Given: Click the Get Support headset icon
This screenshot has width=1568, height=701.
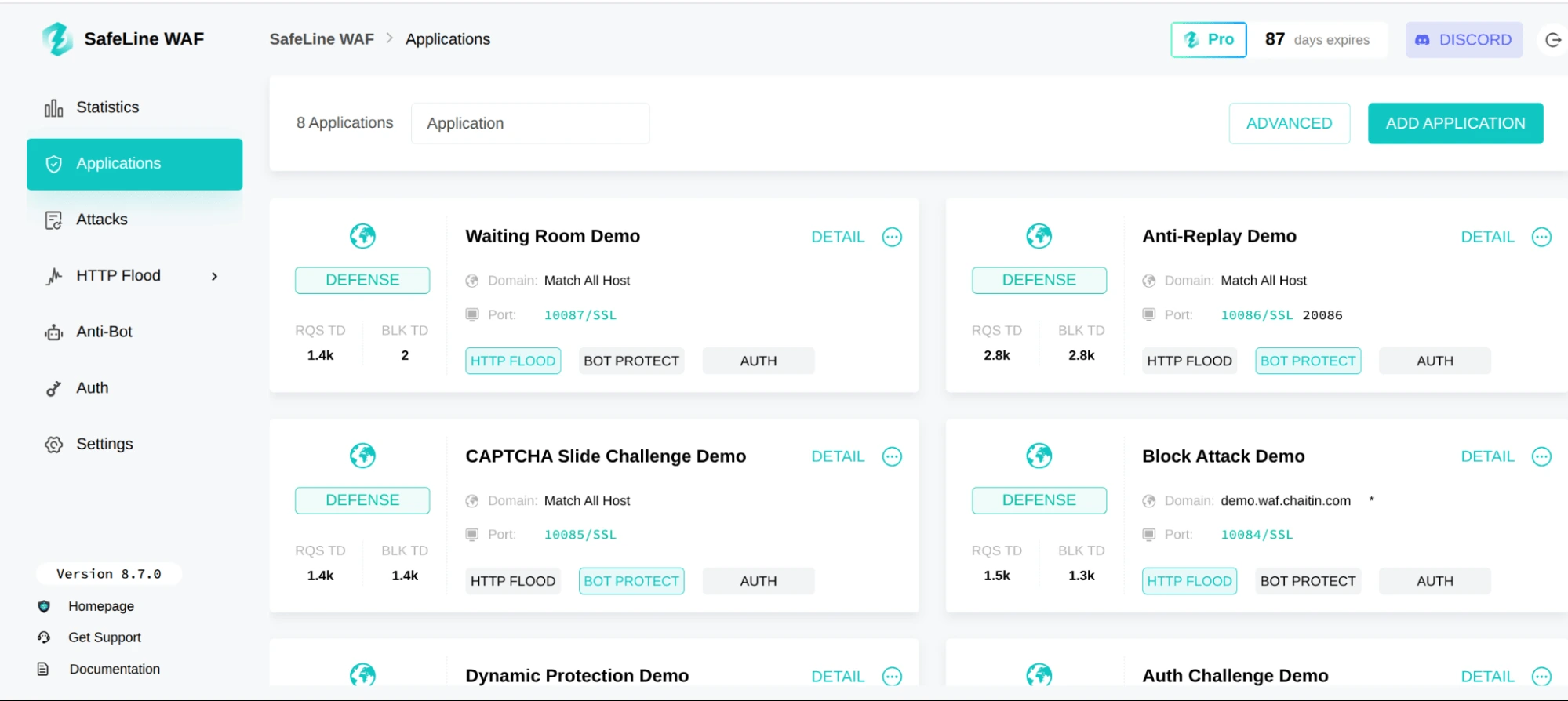Looking at the screenshot, I should 44,637.
